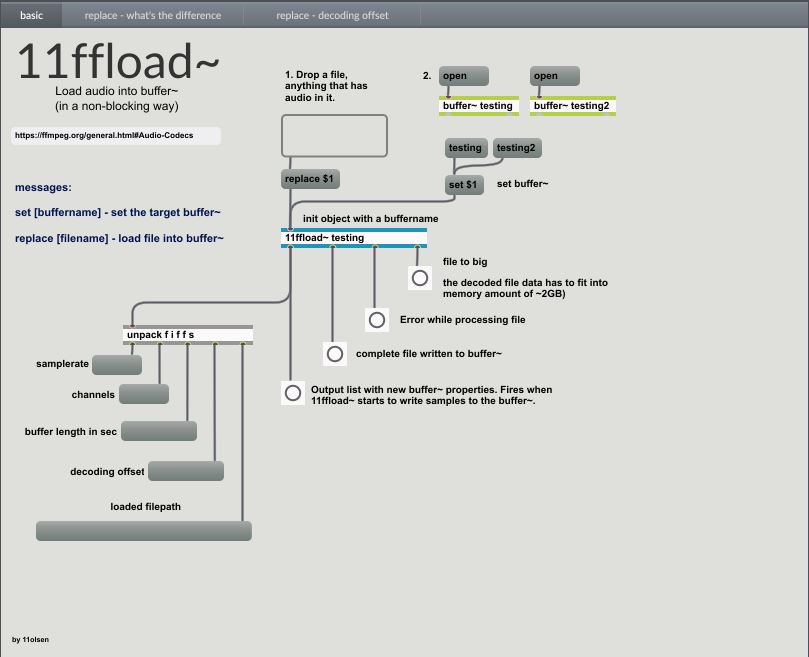Click the 'open' message above buffer~ testing2
The image size is (809, 657).
click(555, 76)
